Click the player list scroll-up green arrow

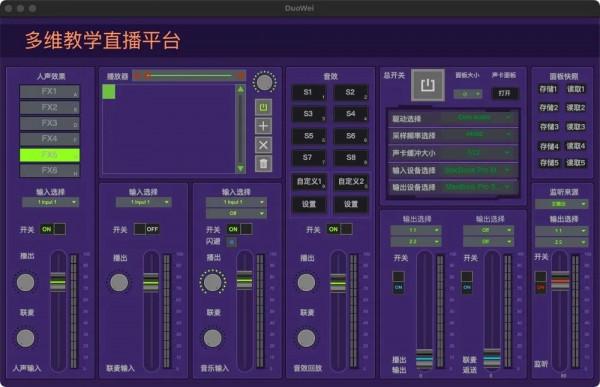coord(240,90)
